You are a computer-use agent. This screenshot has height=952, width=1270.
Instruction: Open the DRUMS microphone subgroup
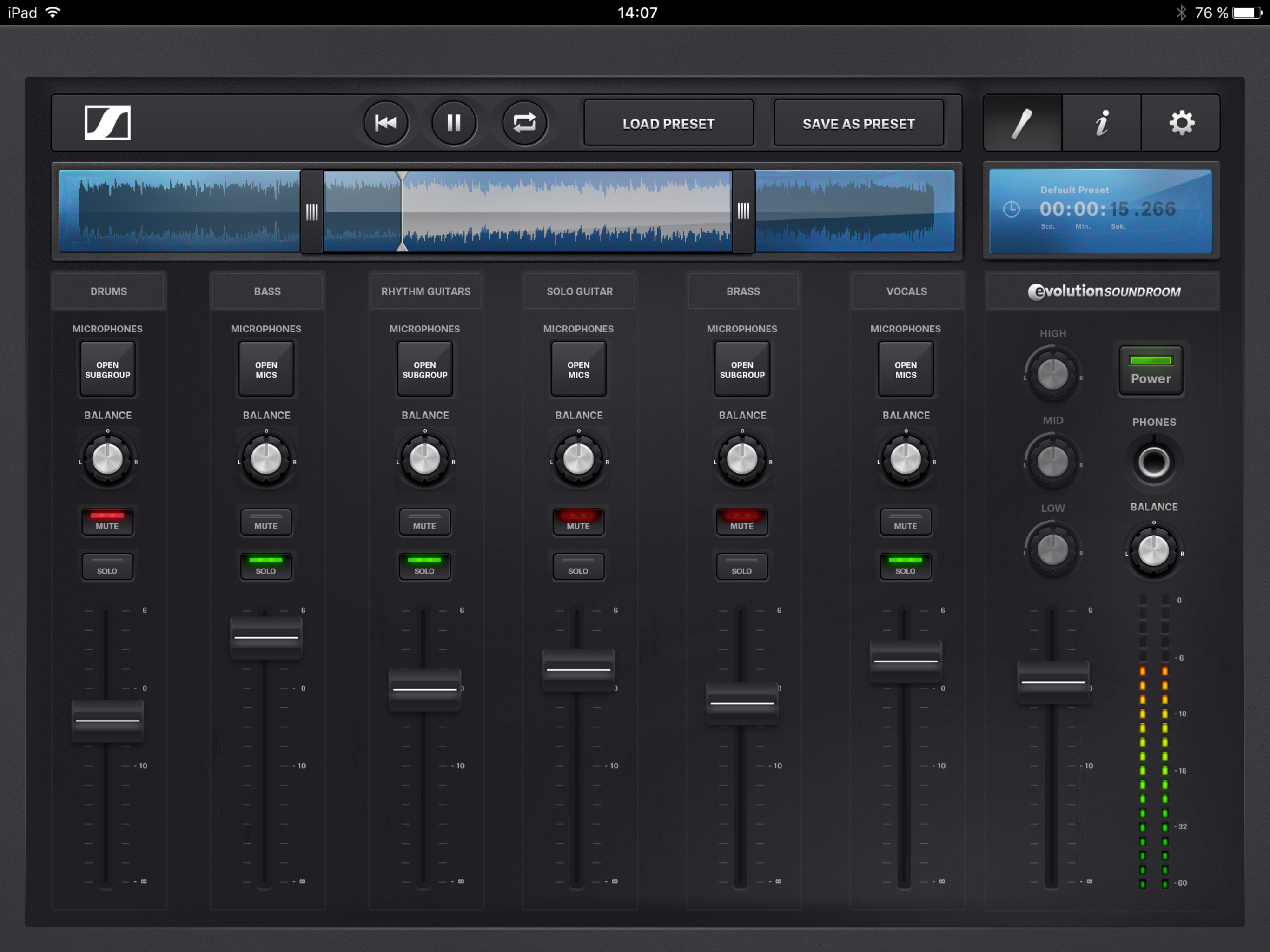[x=107, y=369]
